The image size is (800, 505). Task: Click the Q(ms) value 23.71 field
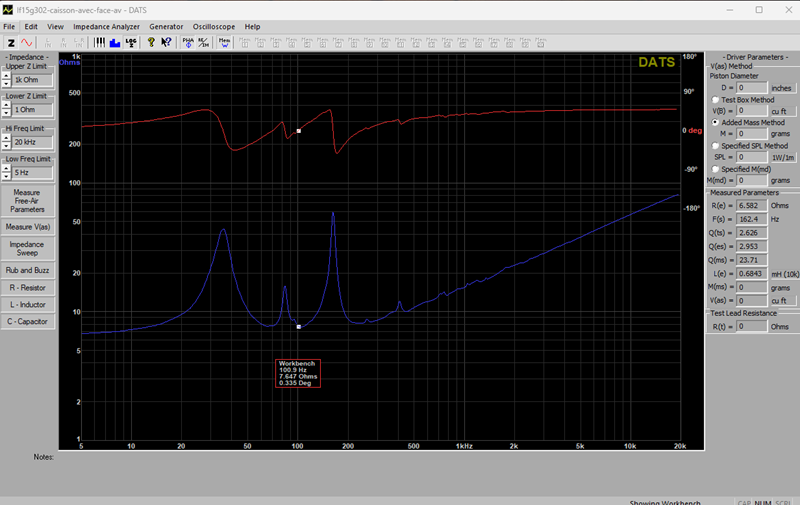coord(752,260)
